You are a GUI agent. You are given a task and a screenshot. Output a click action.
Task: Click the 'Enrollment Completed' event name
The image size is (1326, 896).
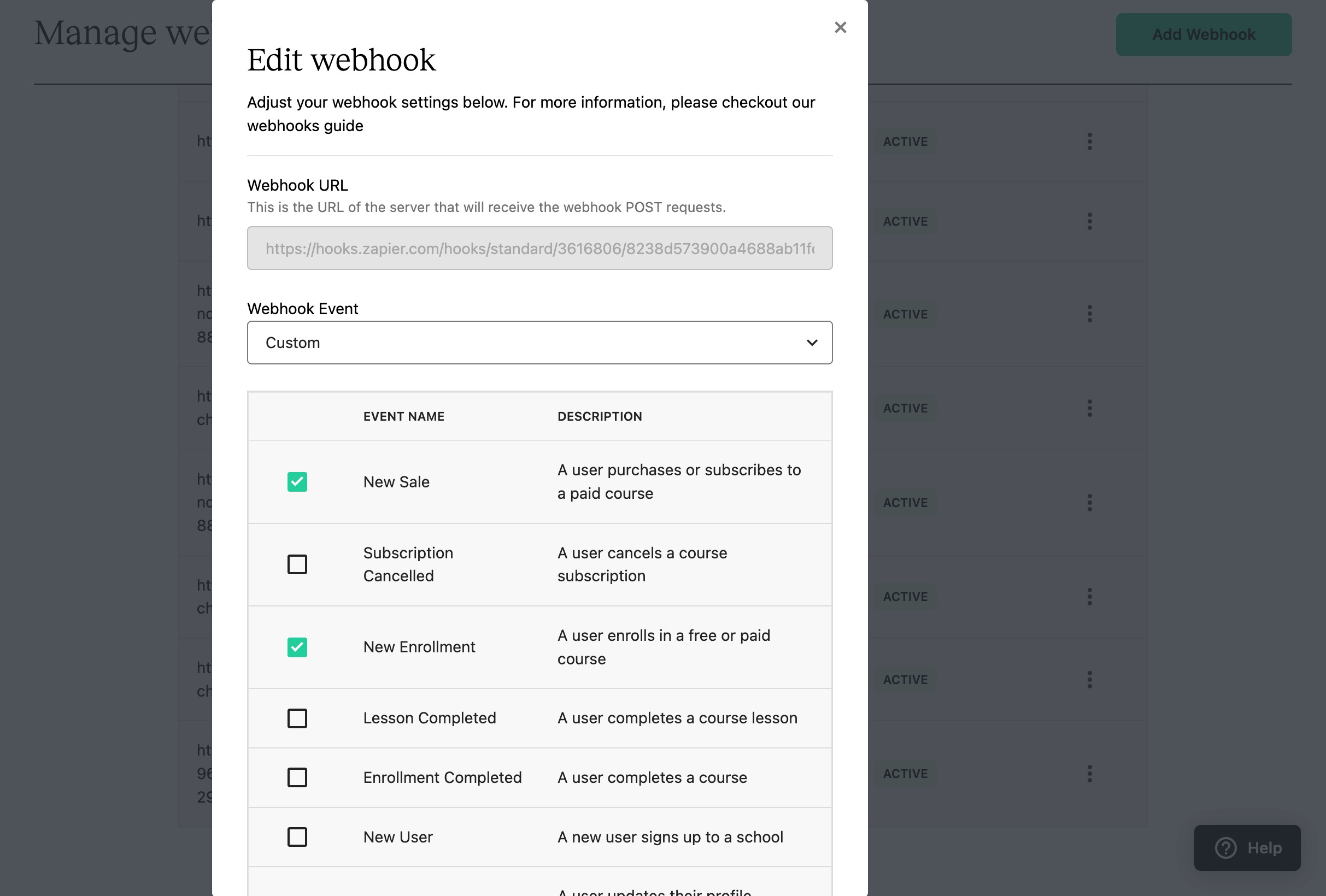tap(442, 777)
